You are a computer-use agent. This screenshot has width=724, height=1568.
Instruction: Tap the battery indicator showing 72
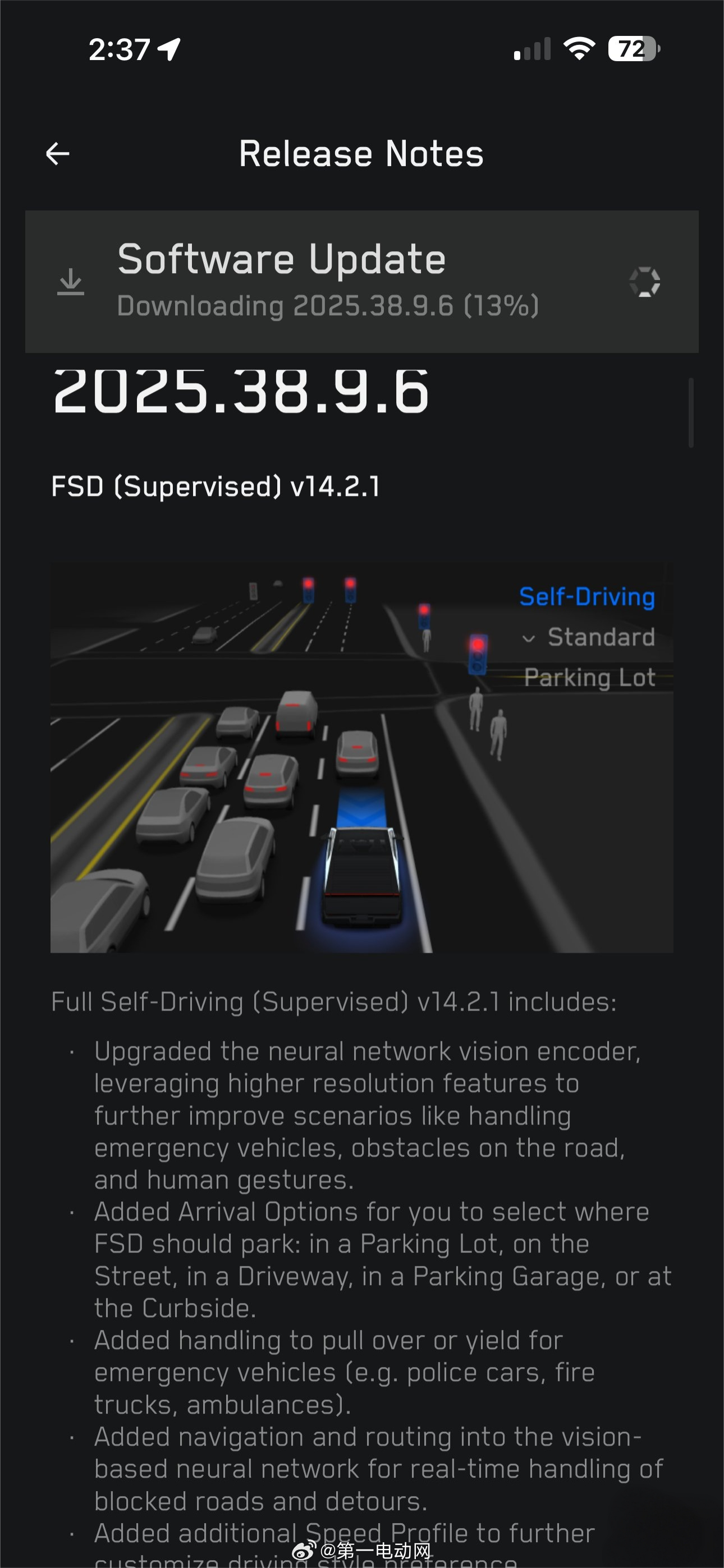[x=634, y=49]
